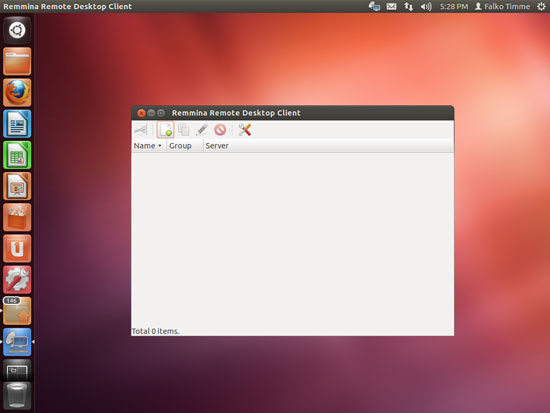The image size is (550, 413).
Task: Open LibreOffice Writer from the launcher
Action: click(17, 124)
